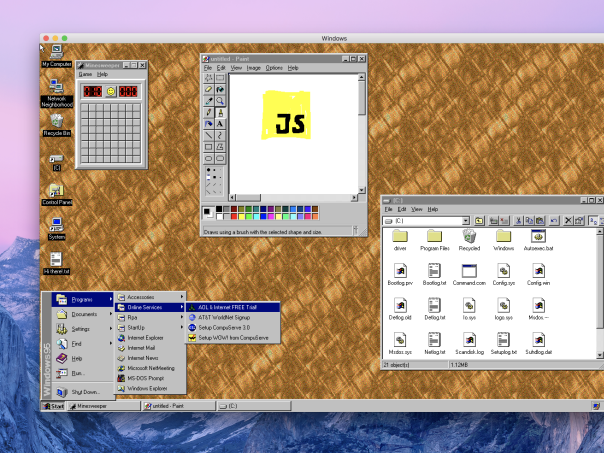Screen dimensions: 604x453
Task: Pick the yellow color in Paint palette
Action: tap(244, 216)
